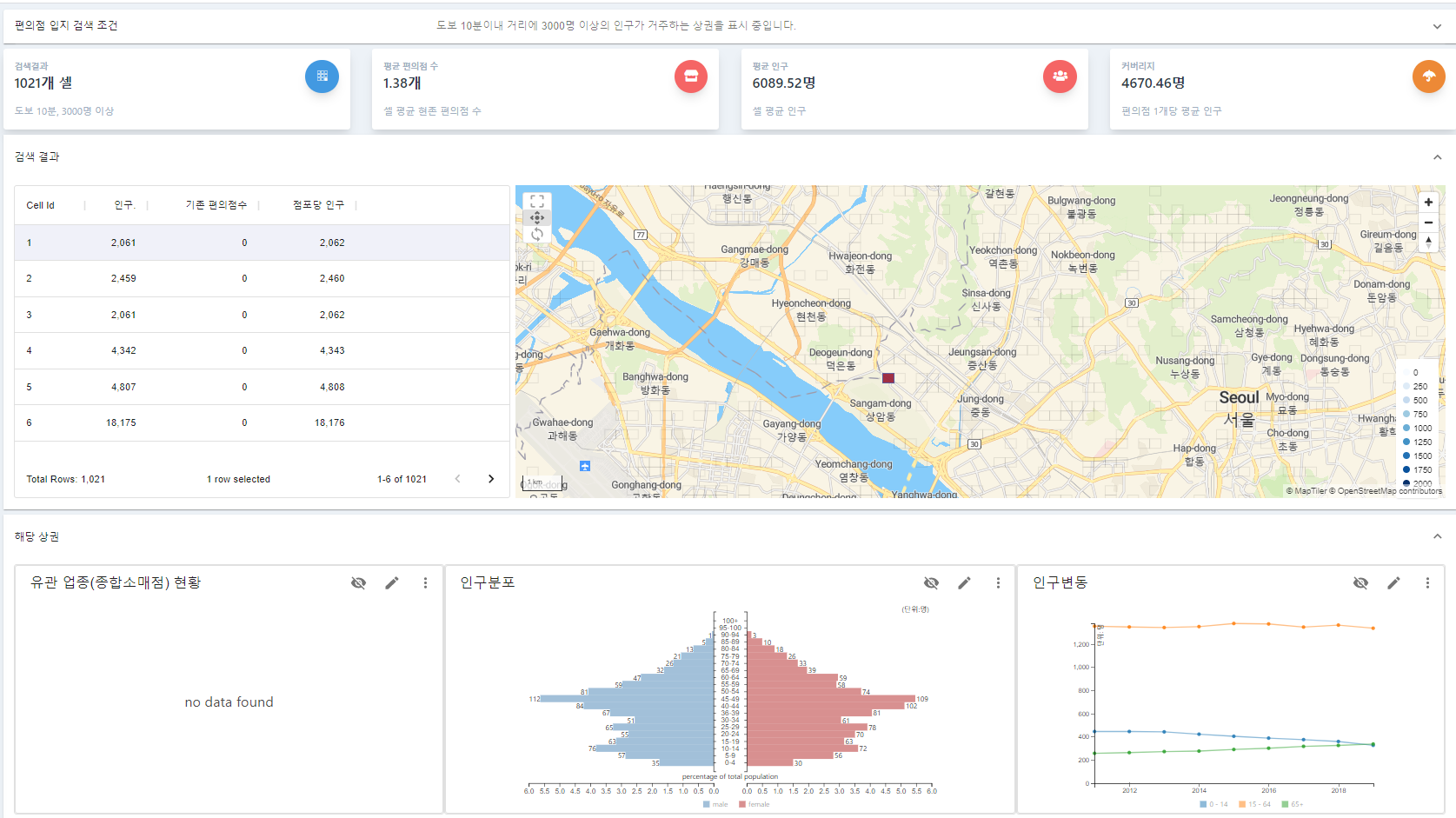The width and height of the screenshot is (1456, 818).
Task: Click the 2,062 value in row 3
Action: (332, 315)
